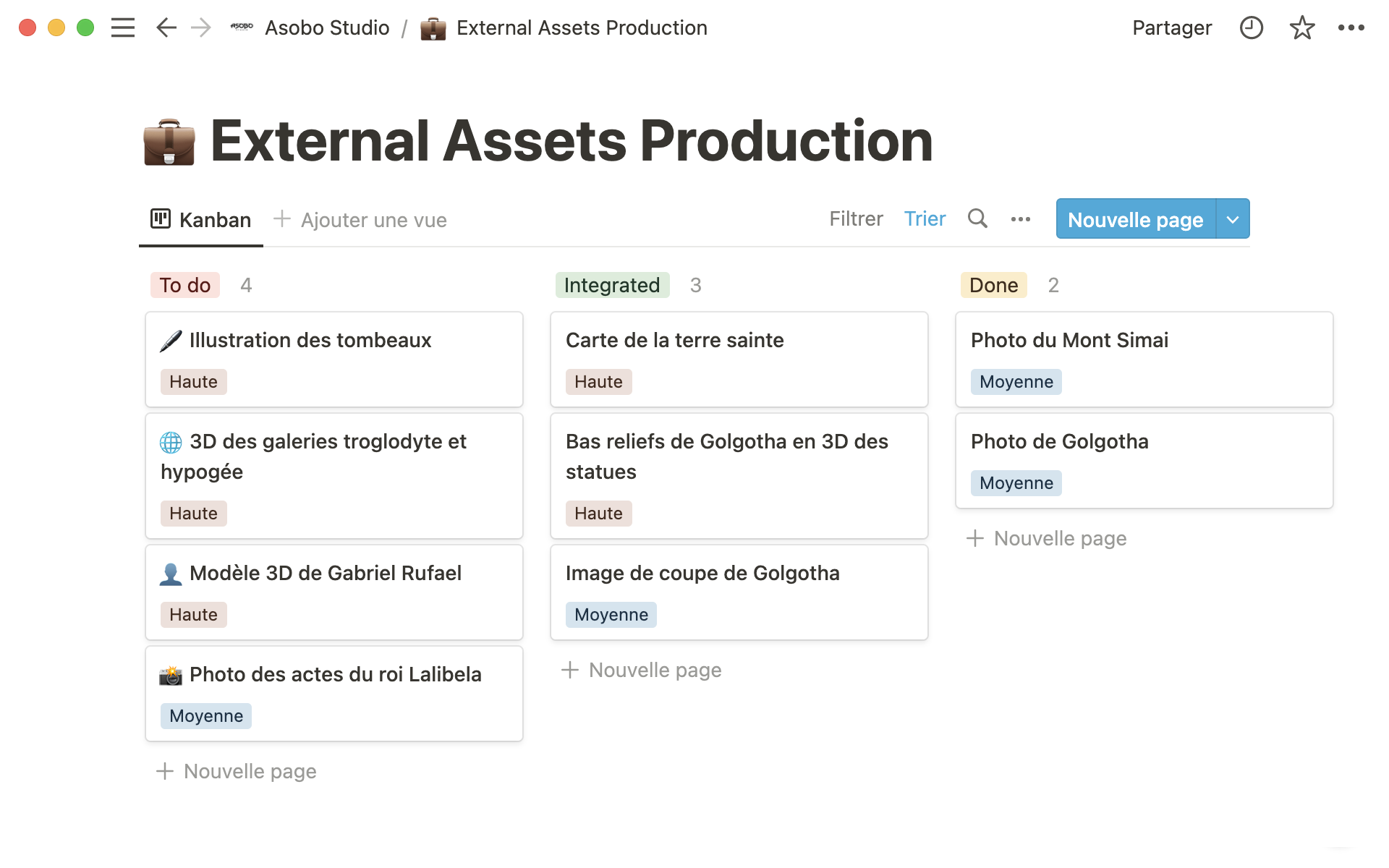1389x868 pixels.
Task: Mark page as favorite with star
Action: pos(1301,27)
